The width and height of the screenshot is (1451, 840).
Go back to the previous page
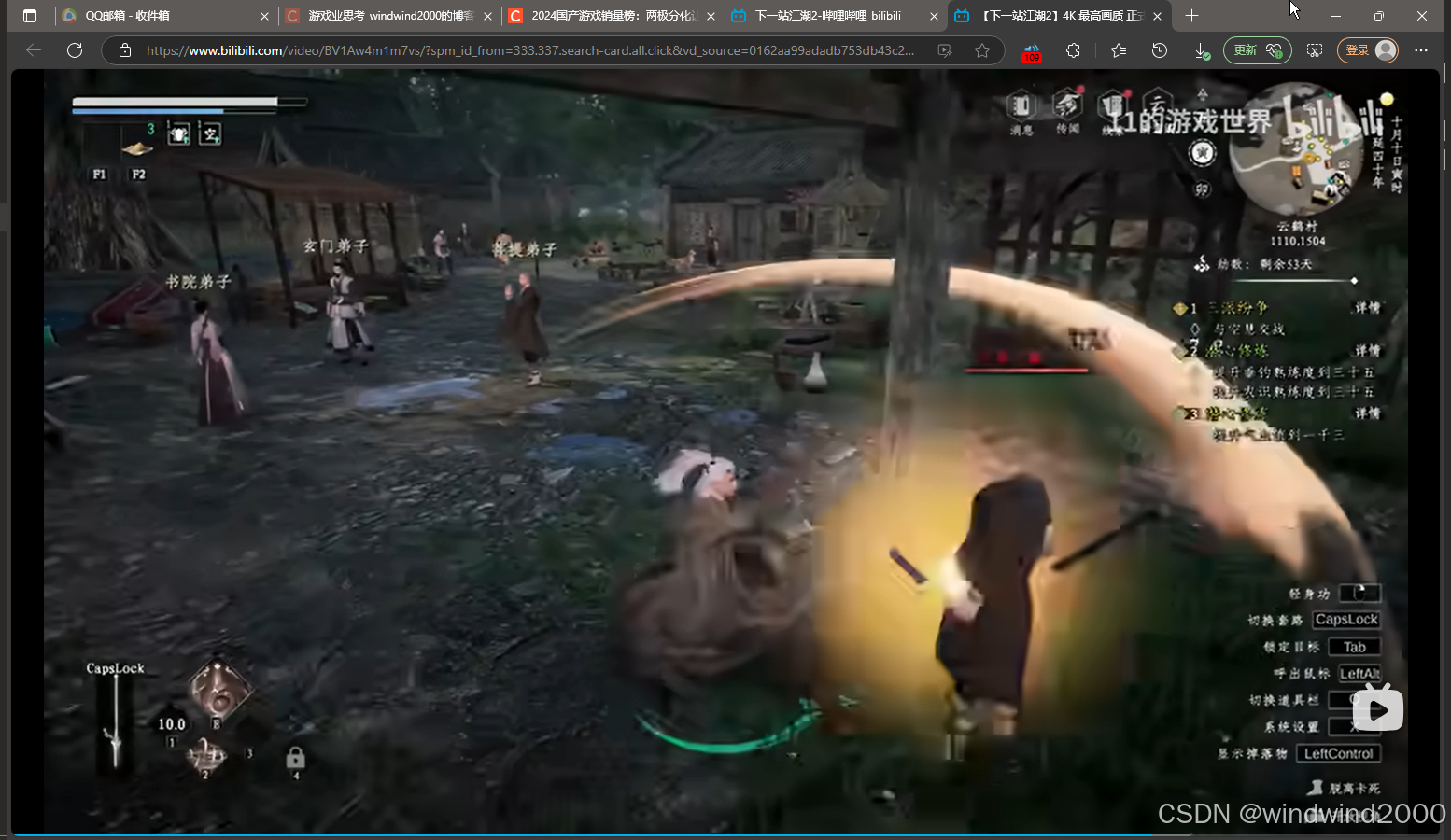point(34,50)
